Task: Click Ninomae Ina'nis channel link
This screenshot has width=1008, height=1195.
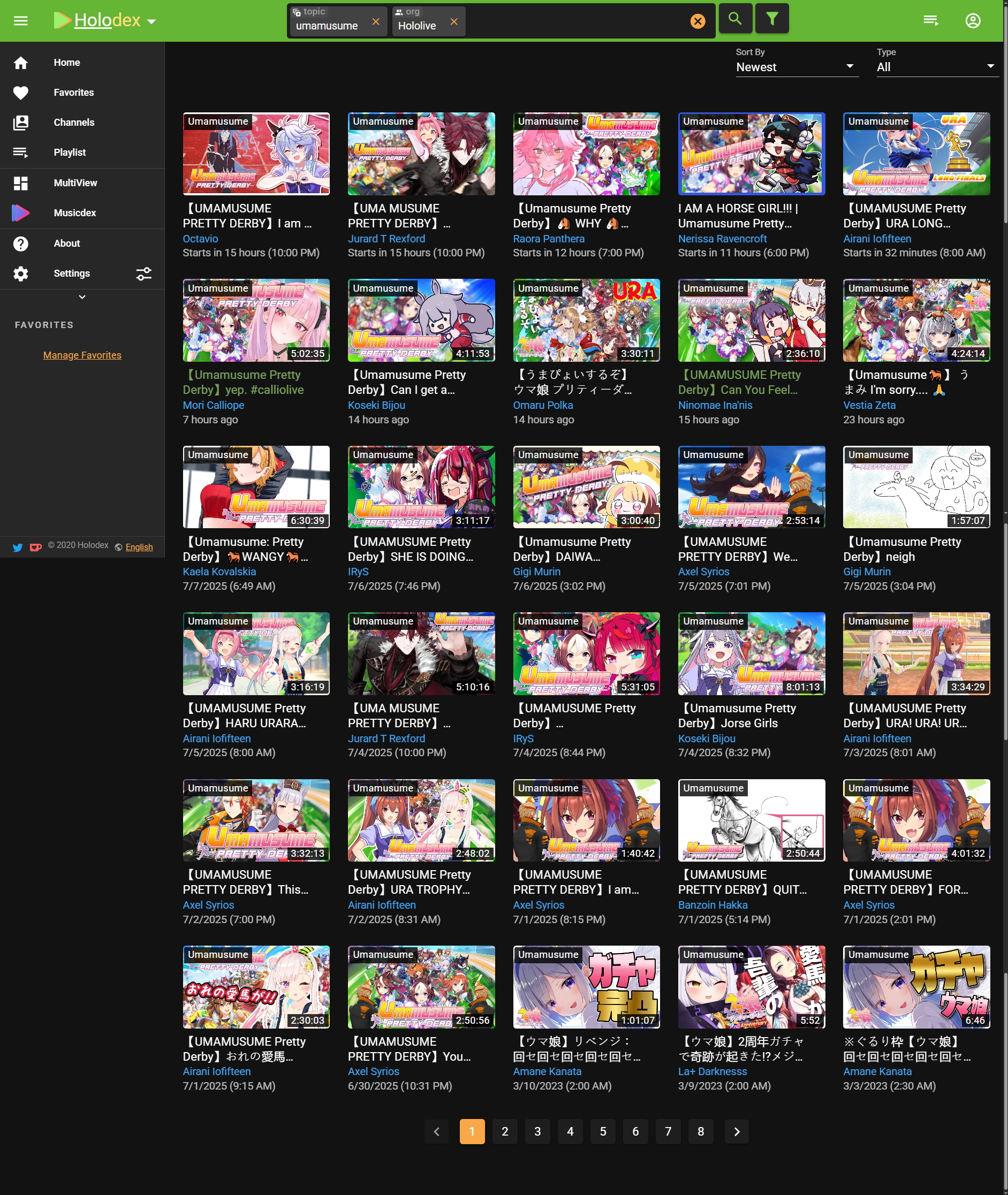Action: (715, 405)
